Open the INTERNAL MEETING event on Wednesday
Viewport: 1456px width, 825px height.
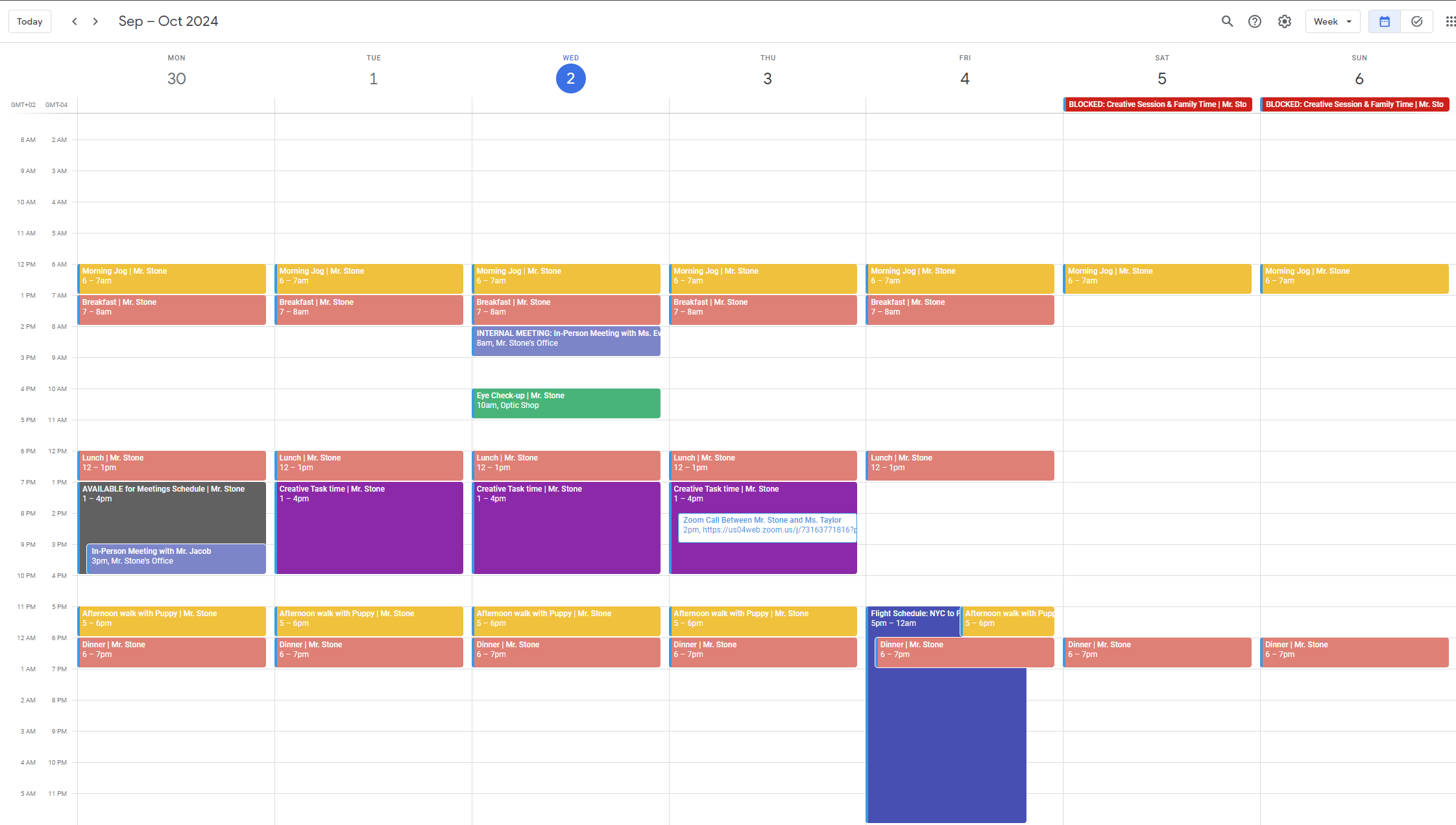click(566, 341)
